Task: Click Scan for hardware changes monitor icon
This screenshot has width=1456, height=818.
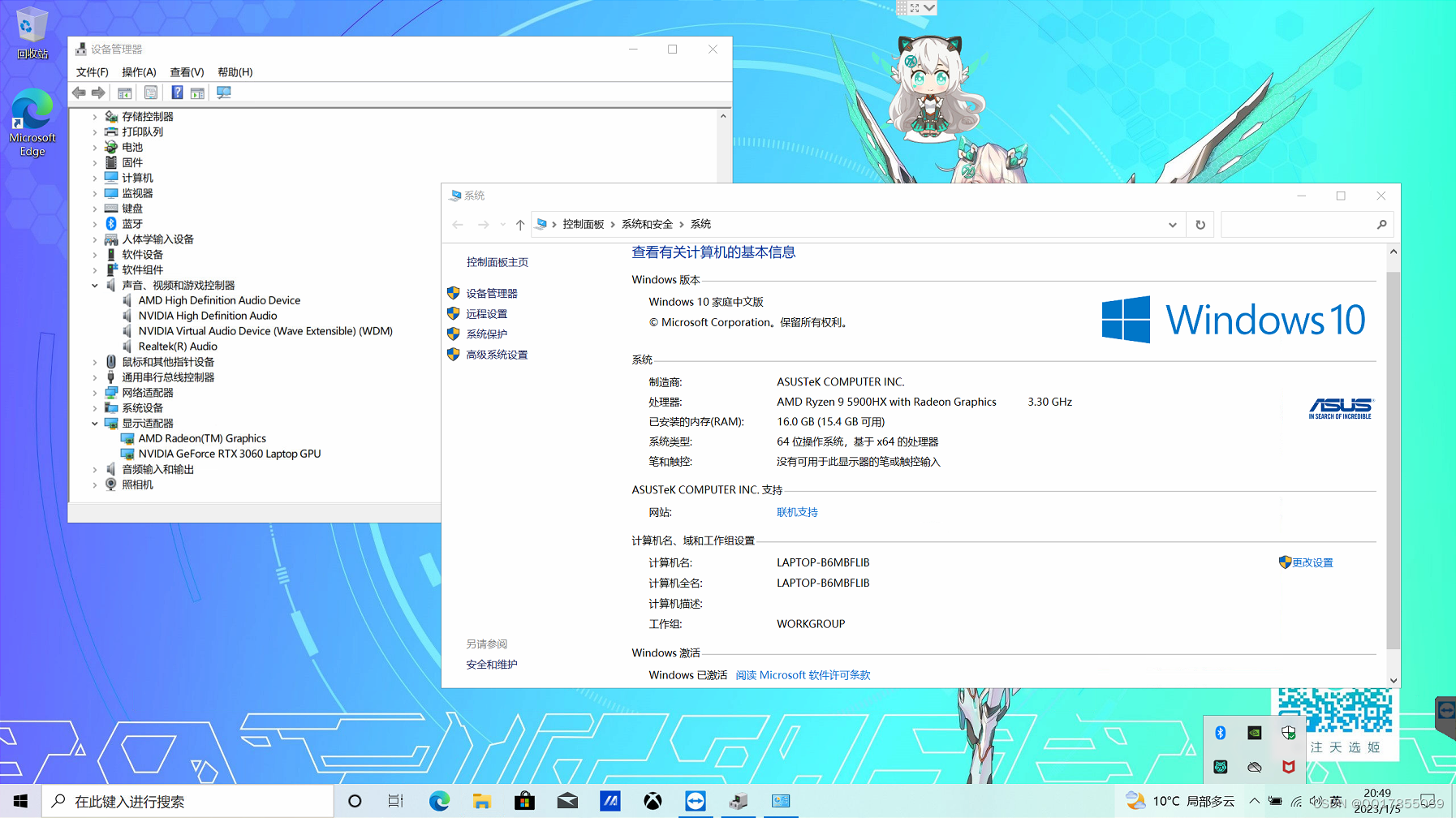Action: (x=224, y=93)
